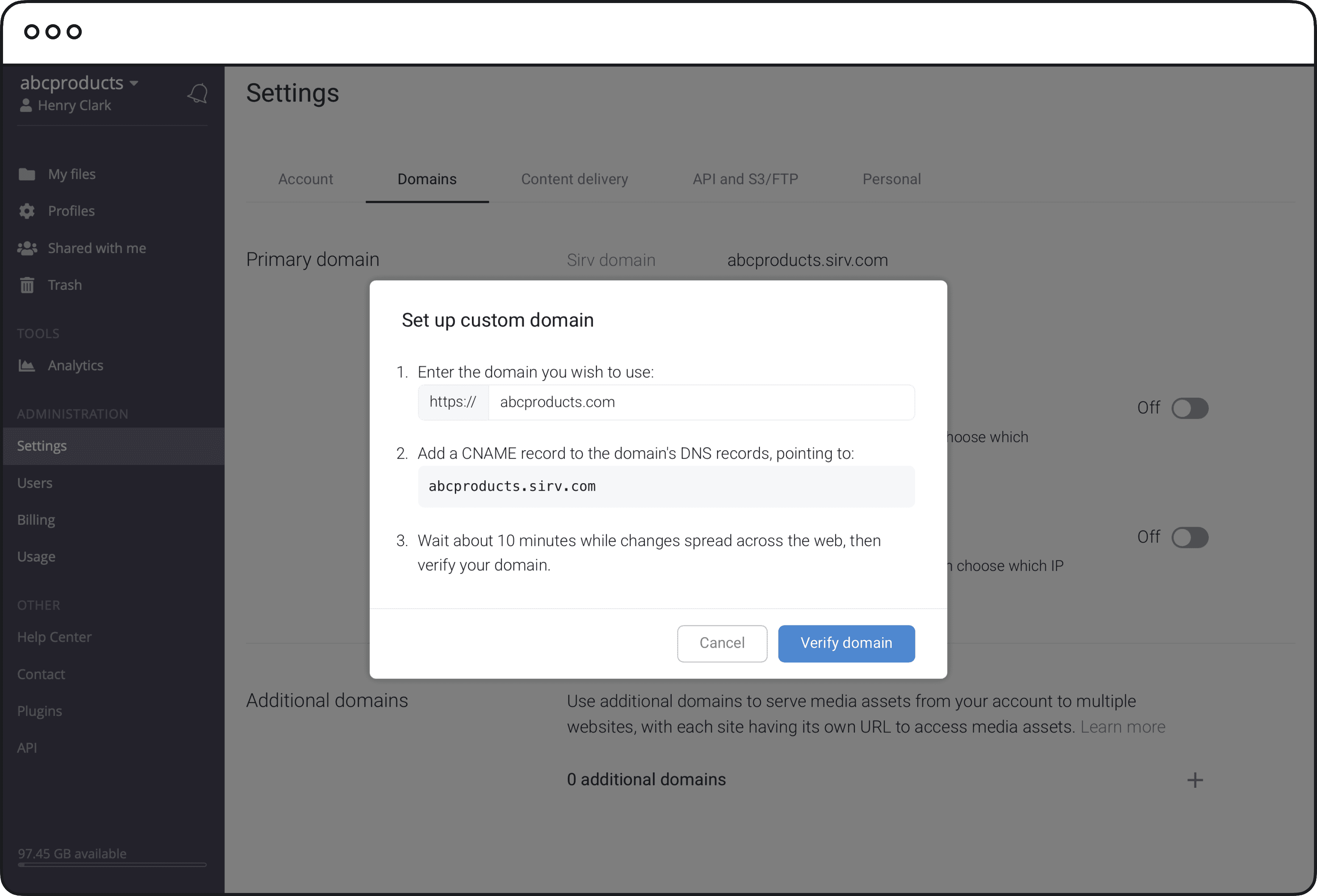Select the Account tab
This screenshot has height=896, width=1317.
click(305, 179)
